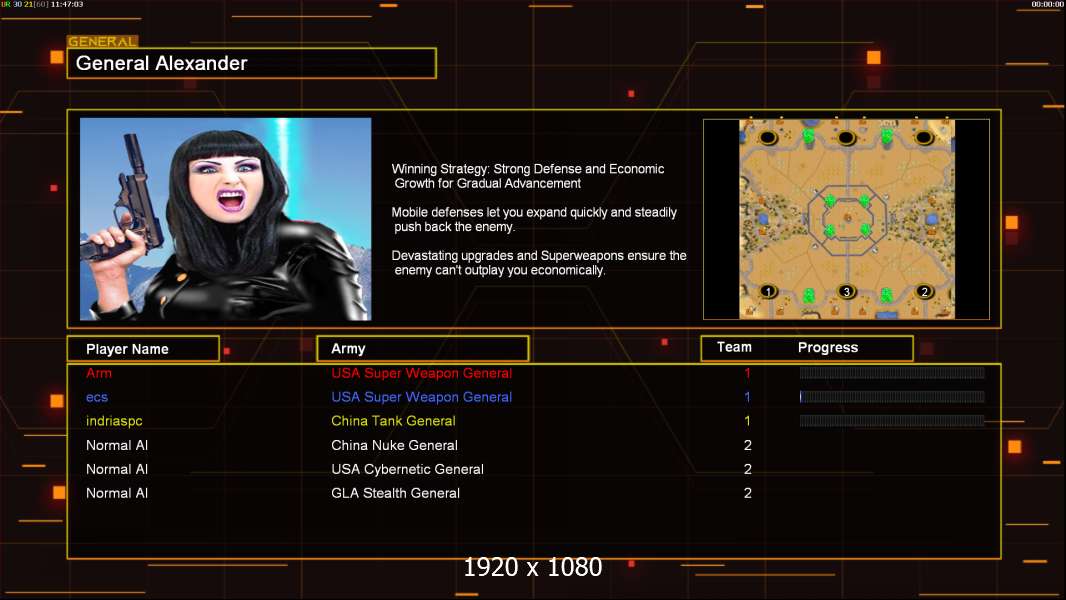Click team number for Arm
Image resolution: width=1066 pixels, height=600 pixels.
click(x=747, y=373)
